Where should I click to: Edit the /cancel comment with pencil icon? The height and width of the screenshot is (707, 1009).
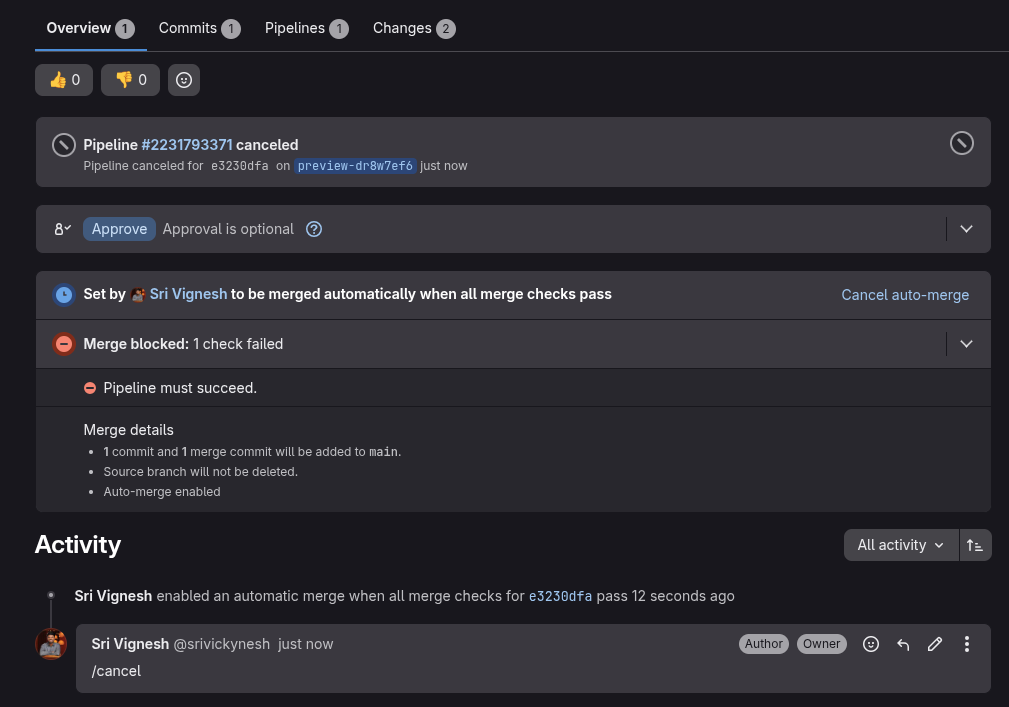pos(935,645)
